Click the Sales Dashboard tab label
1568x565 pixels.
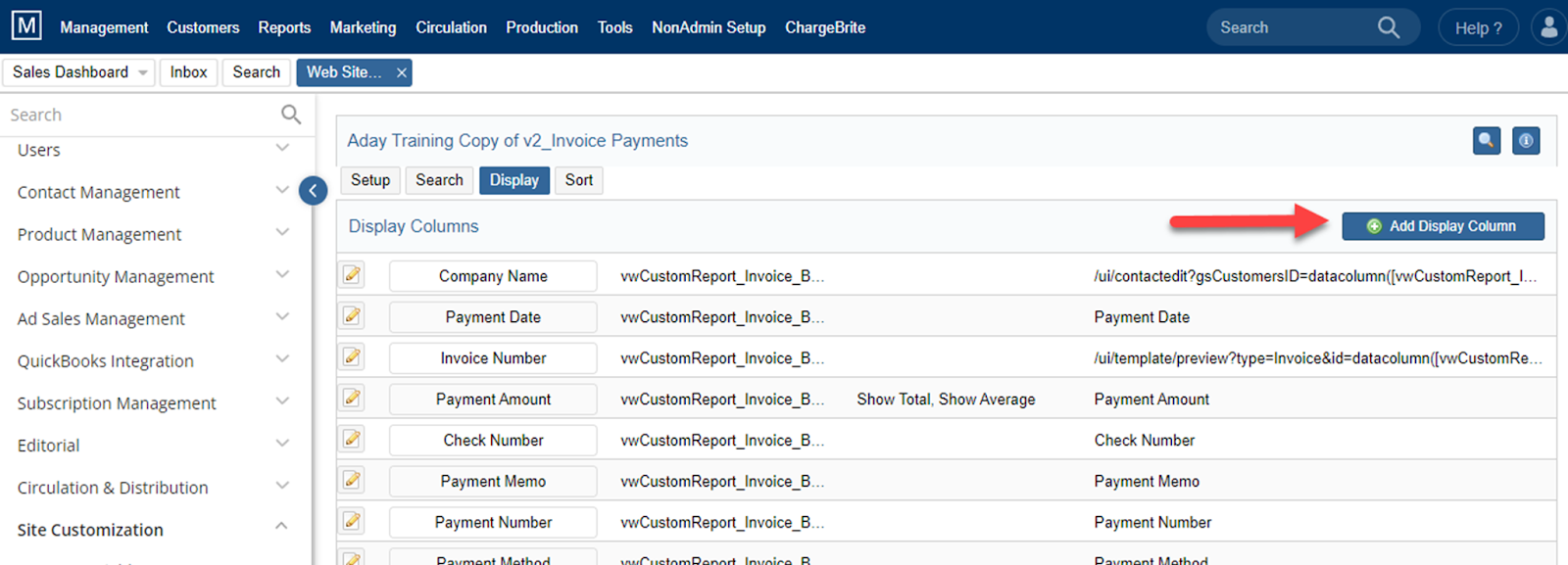click(x=71, y=72)
